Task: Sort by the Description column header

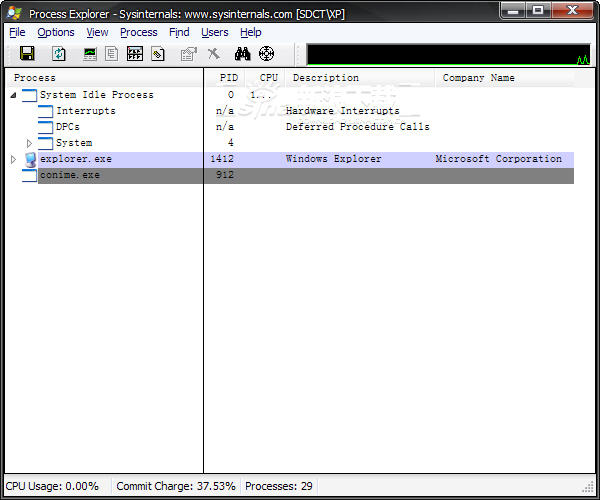Action: (x=360, y=78)
